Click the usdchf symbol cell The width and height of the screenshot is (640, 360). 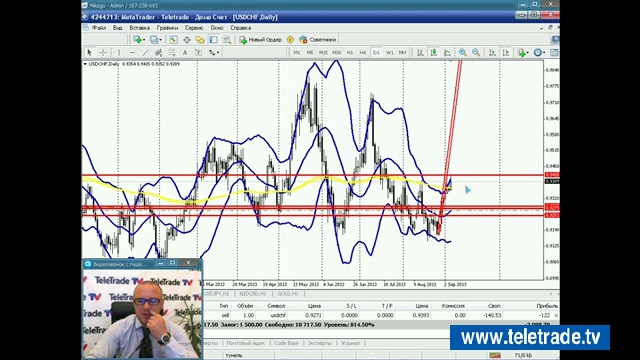278,316
